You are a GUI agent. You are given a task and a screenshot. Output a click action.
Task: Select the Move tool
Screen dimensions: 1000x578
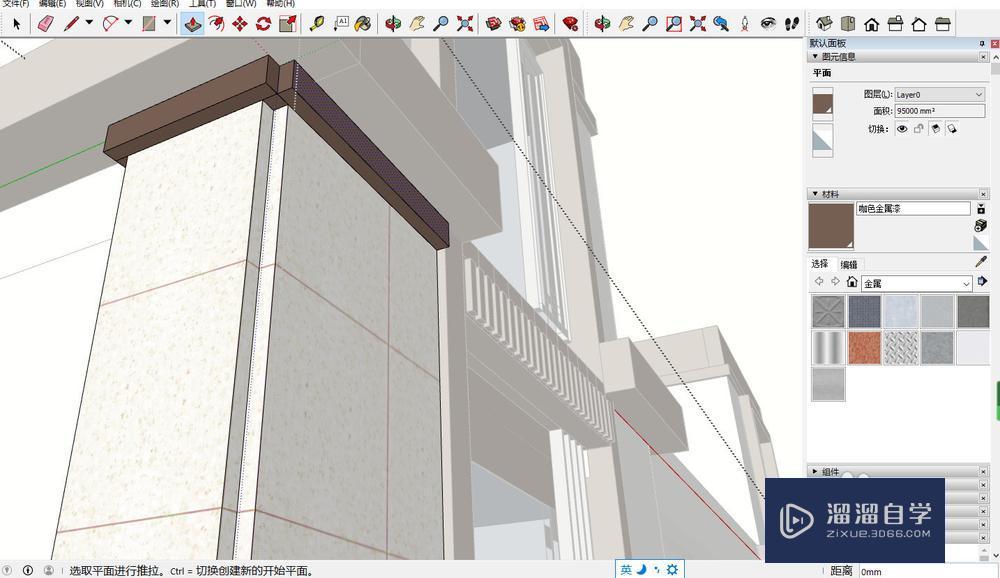click(240, 24)
